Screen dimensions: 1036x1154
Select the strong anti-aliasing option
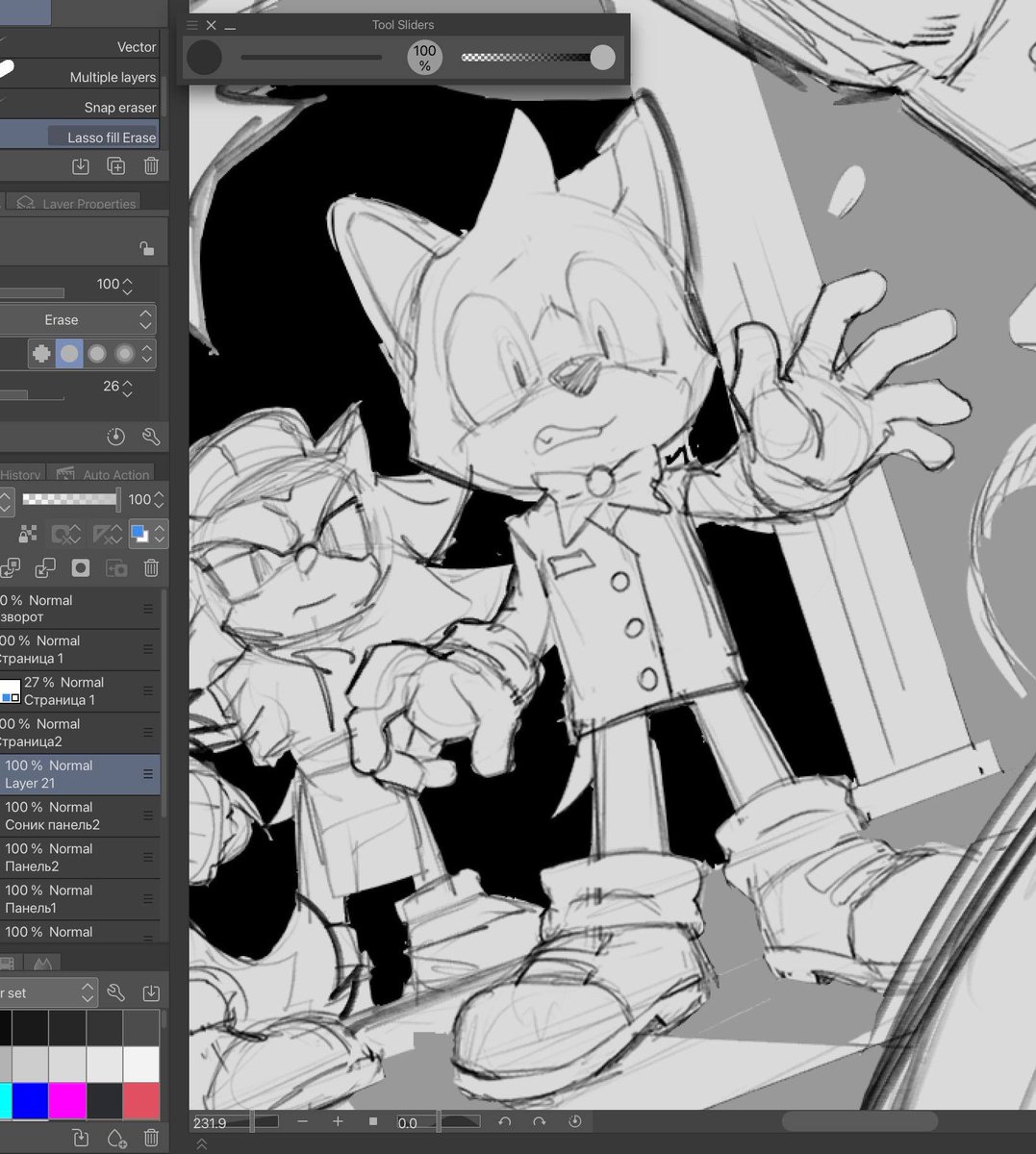124,354
